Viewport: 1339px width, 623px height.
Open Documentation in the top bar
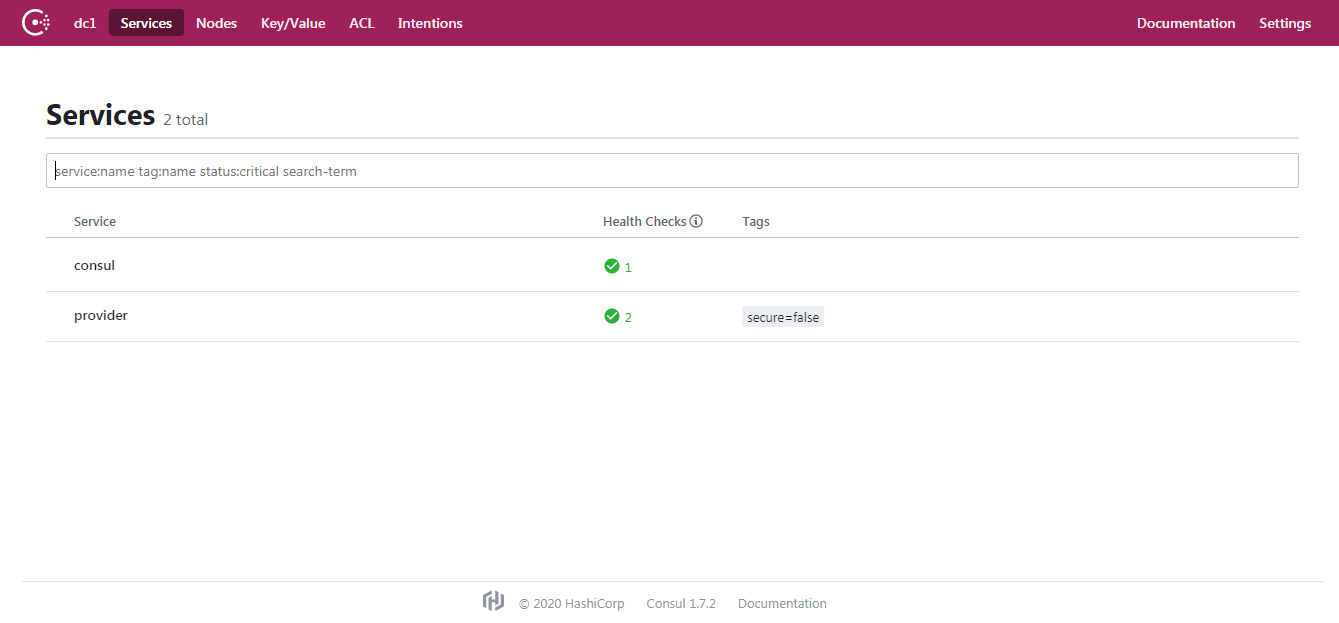[x=1186, y=23]
